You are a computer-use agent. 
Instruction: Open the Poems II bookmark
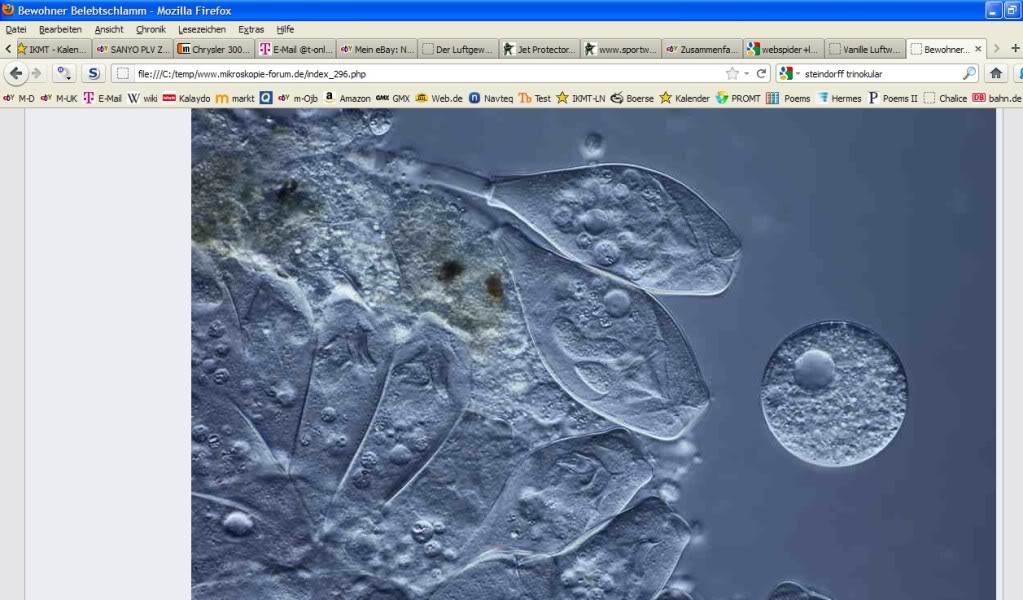[892, 98]
